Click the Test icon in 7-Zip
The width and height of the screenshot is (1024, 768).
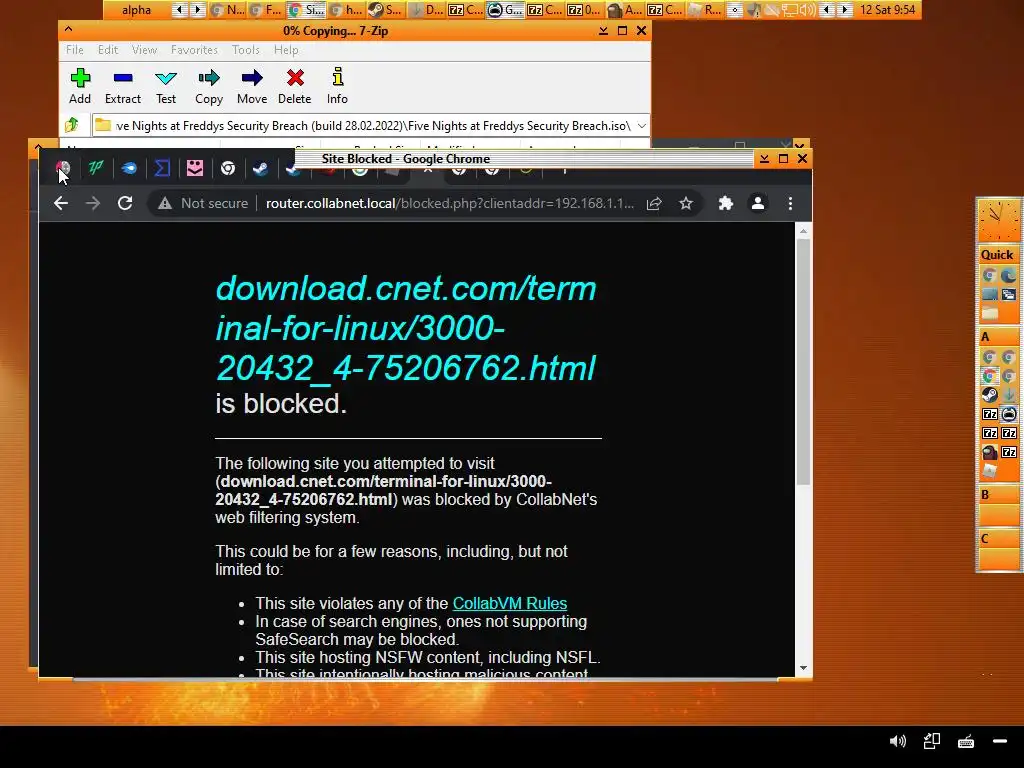point(166,86)
